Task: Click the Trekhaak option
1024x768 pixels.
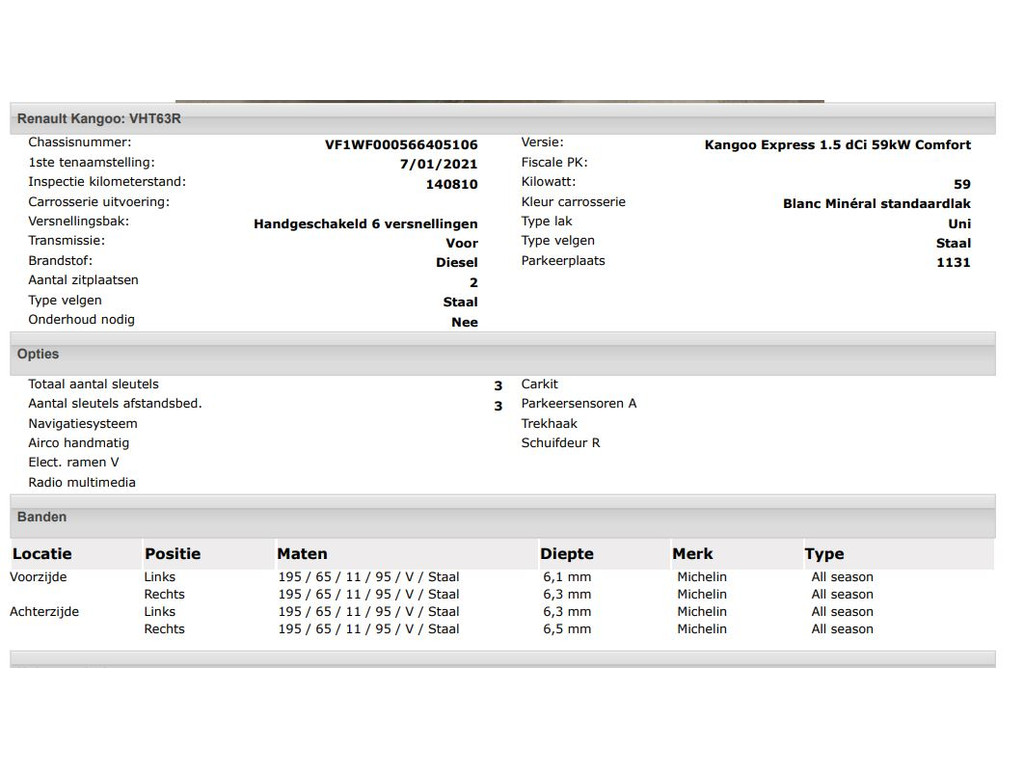Action: [x=549, y=424]
